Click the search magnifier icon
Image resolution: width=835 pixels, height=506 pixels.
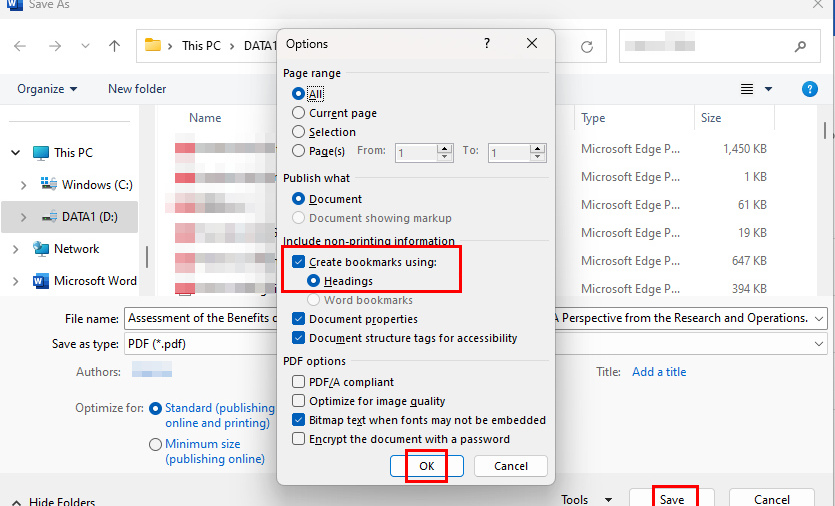[800, 46]
